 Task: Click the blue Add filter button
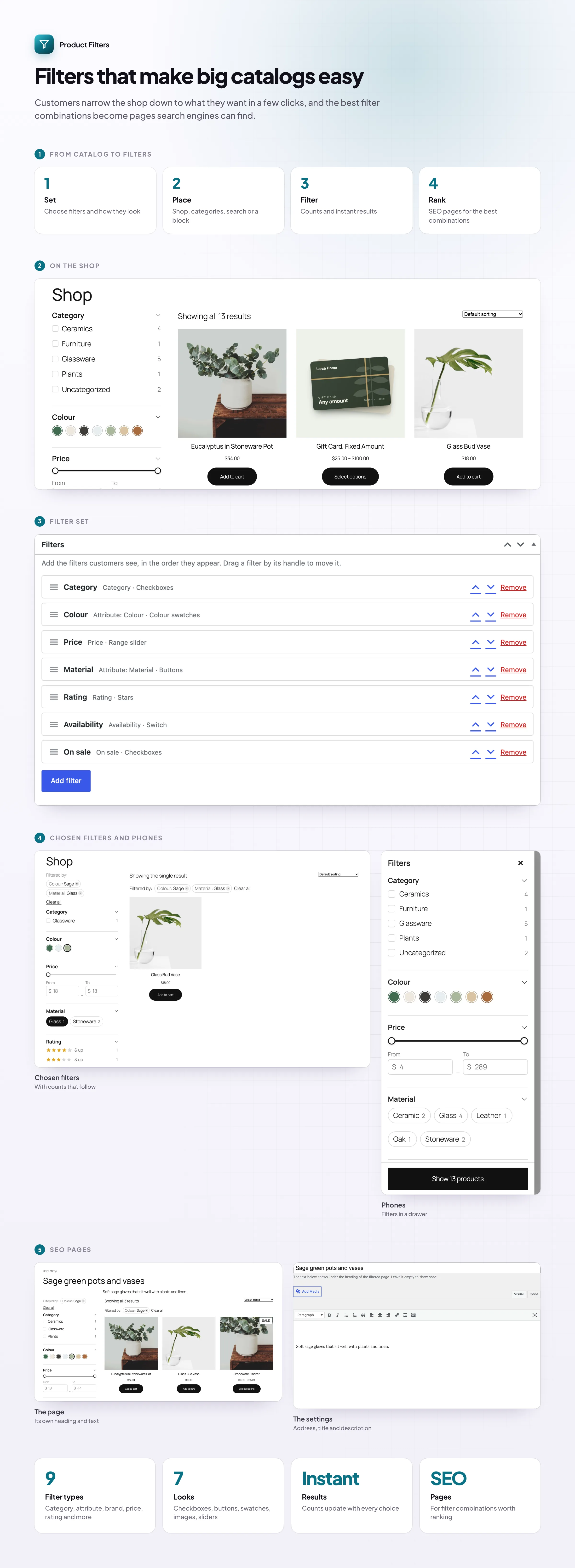[66, 780]
